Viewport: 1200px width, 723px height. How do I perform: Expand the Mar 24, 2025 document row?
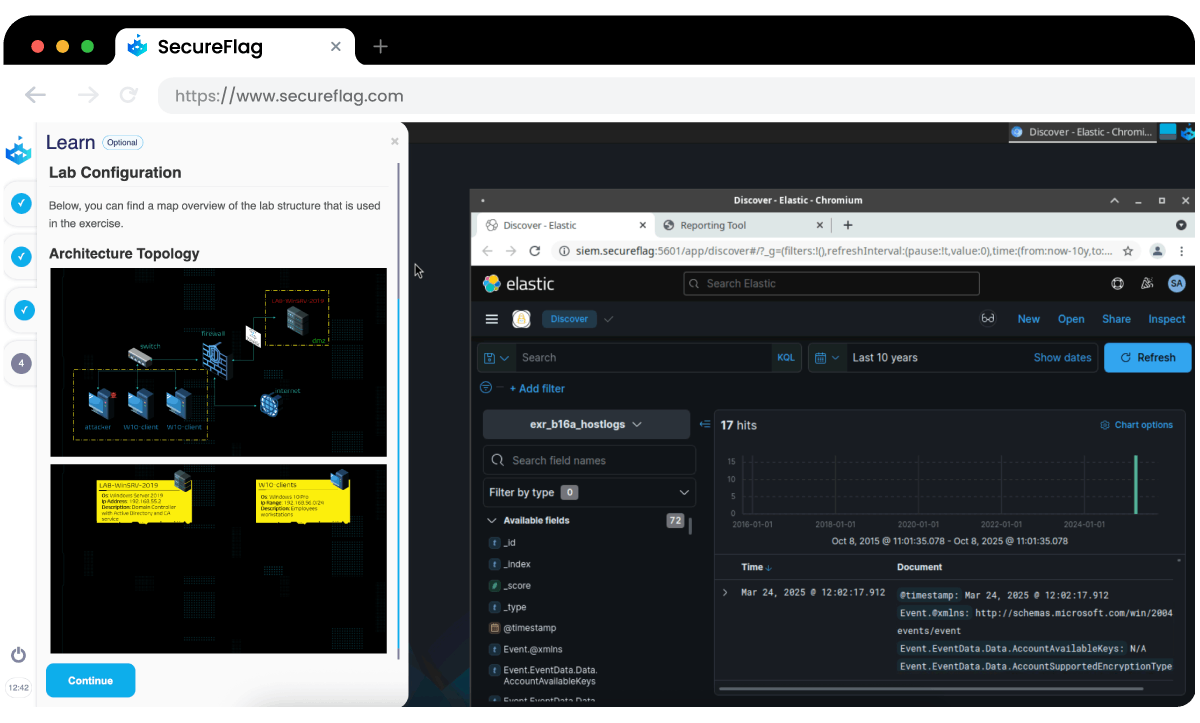(725, 593)
